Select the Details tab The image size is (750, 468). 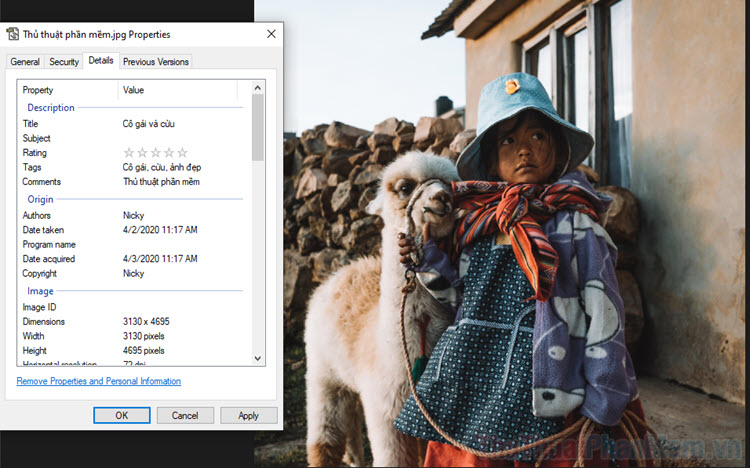click(101, 61)
